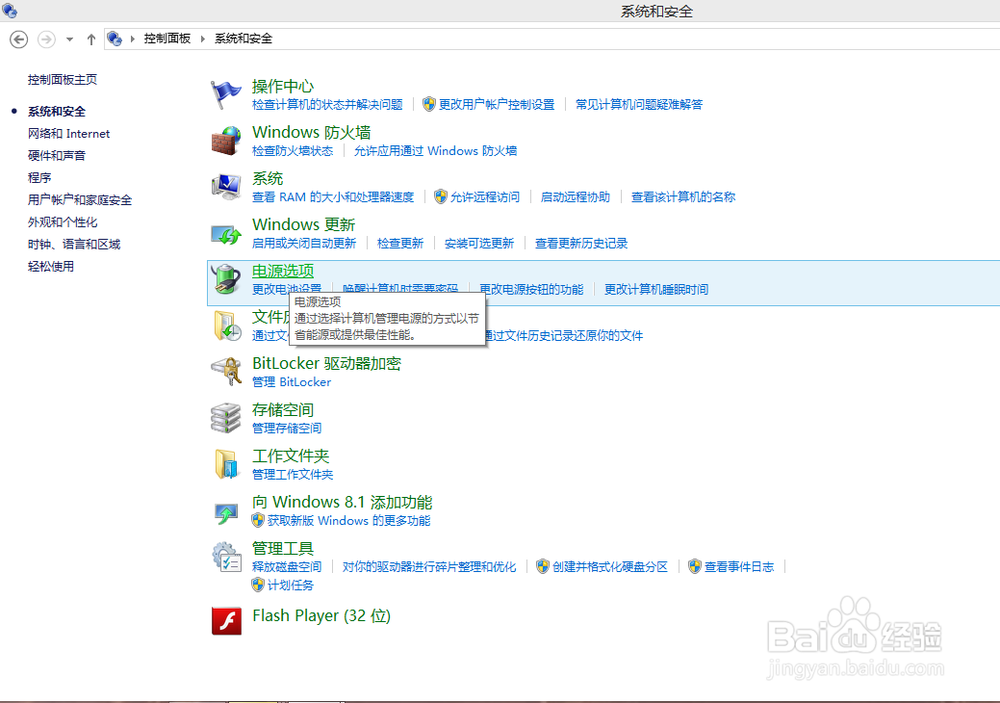Select 系统和安全 in the sidebar
Viewport: 1000px width, 703px height.
[x=57, y=112]
